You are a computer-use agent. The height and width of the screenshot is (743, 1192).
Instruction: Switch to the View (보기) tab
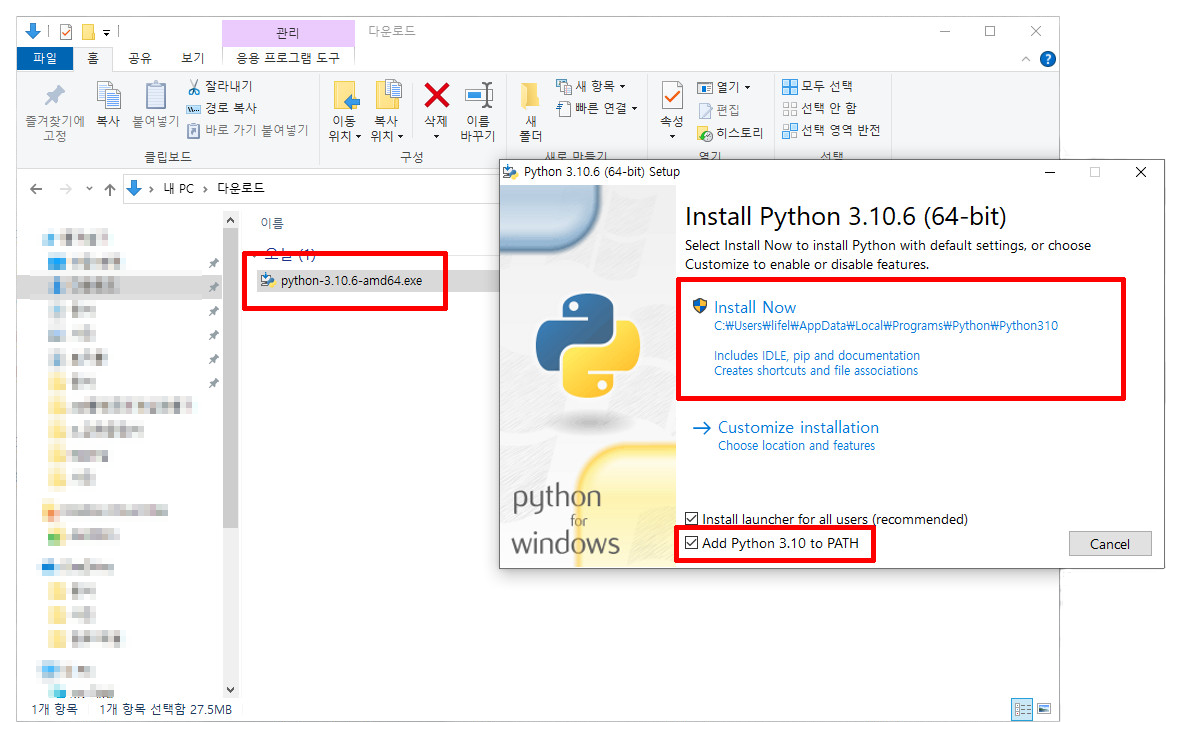click(192, 58)
